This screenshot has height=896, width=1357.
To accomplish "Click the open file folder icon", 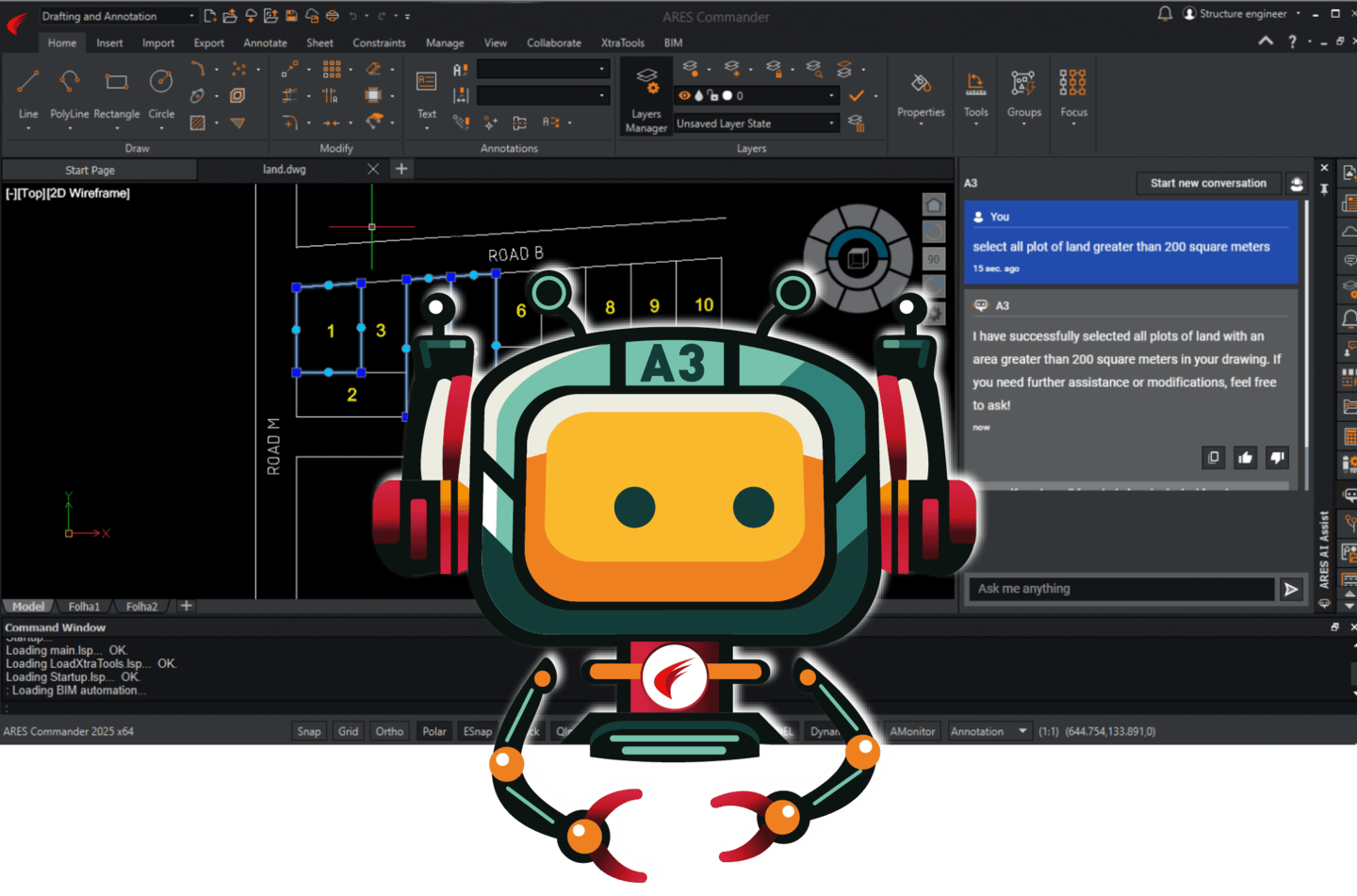I will [x=230, y=16].
